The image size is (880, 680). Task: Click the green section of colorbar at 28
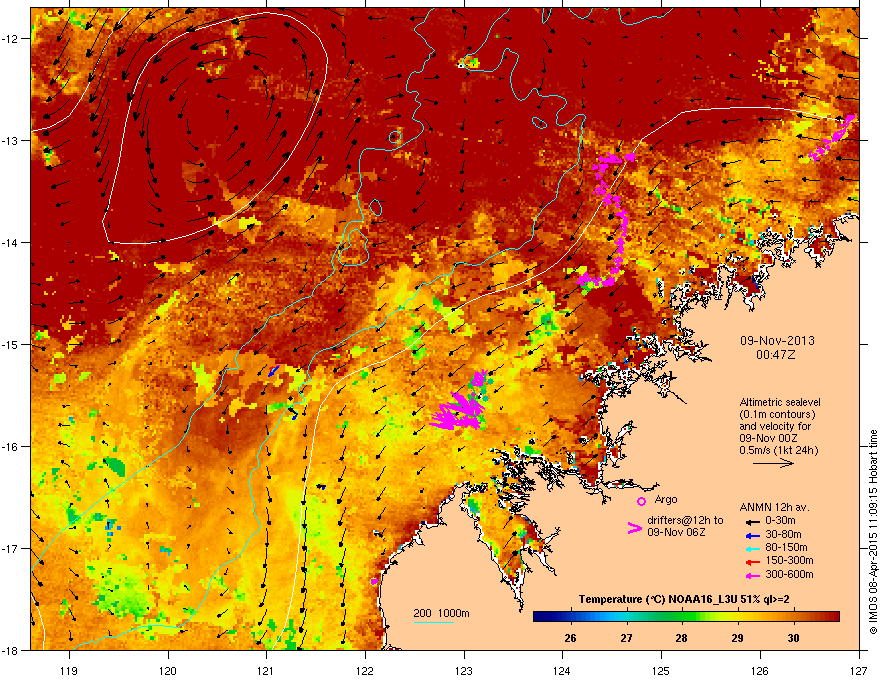pos(681,617)
